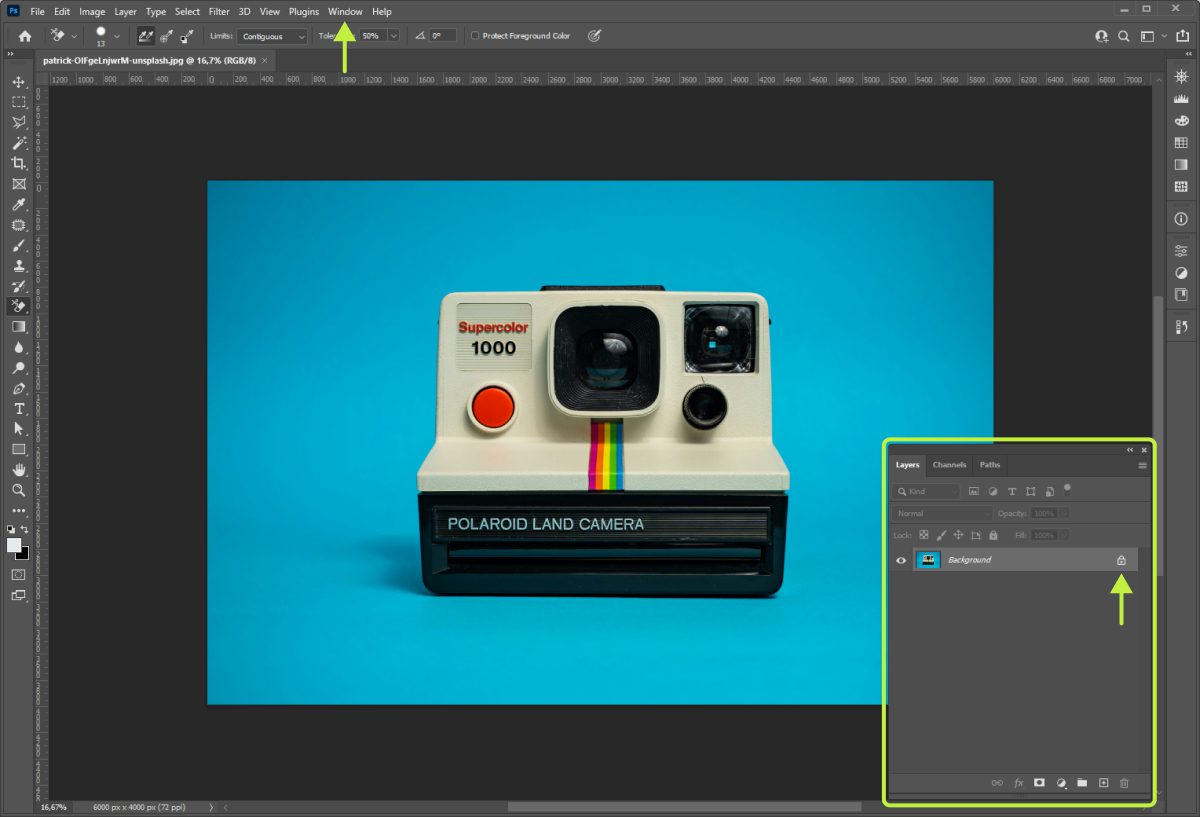Screen dimensions: 1200x817
Task: Toggle Quick Mask mode
Action: 18,574
